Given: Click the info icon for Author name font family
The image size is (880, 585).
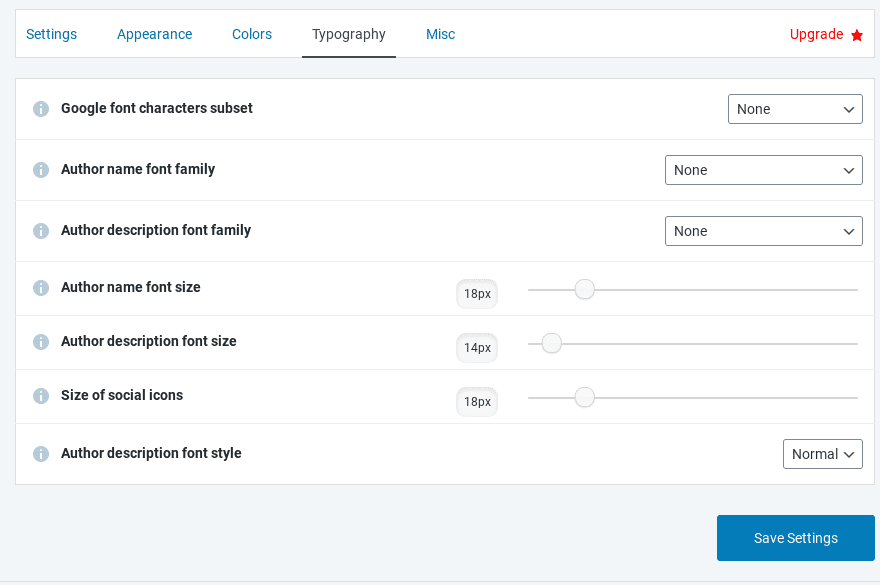Looking at the screenshot, I should coord(40,169).
